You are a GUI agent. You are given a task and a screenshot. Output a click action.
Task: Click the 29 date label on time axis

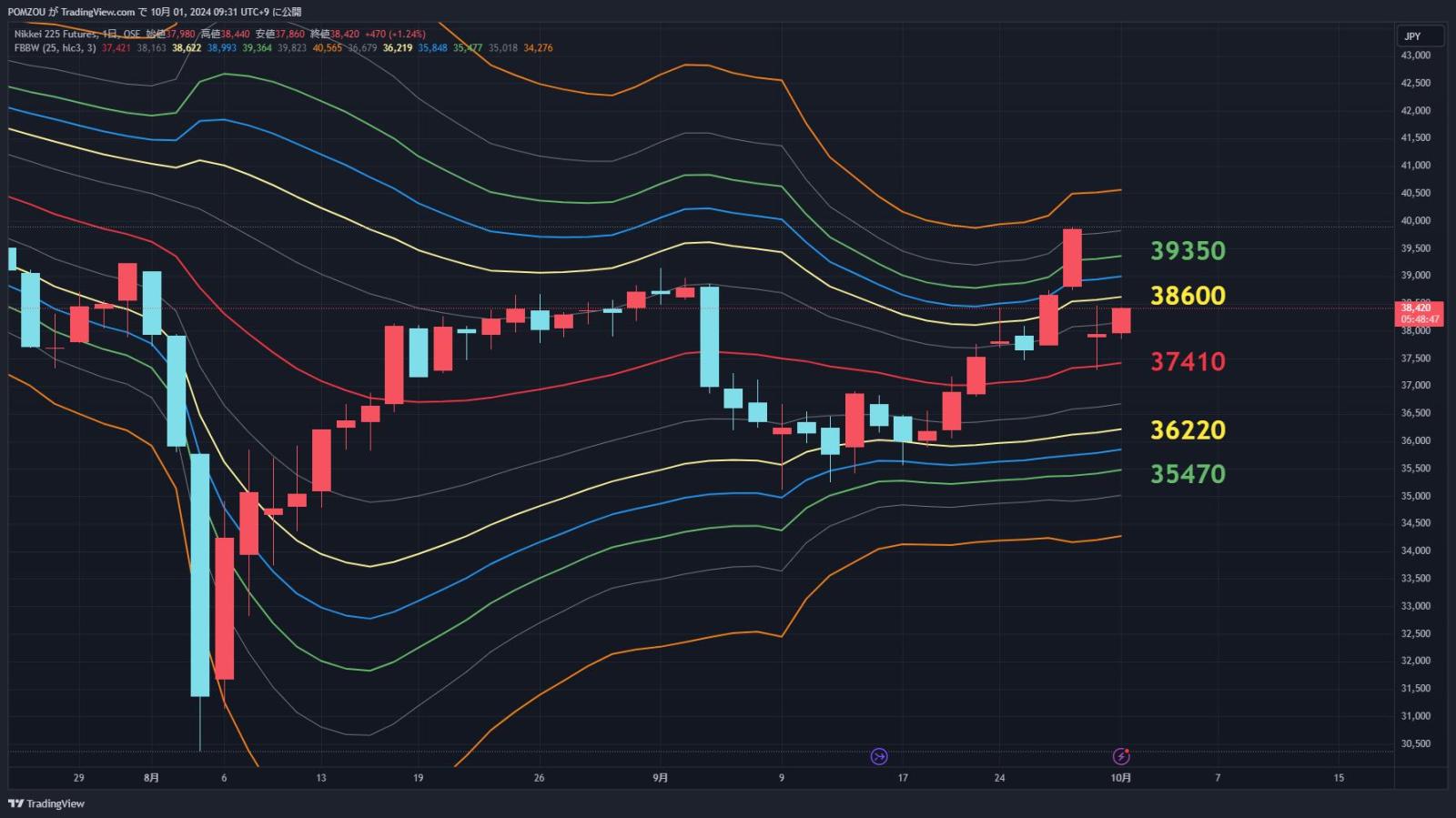click(79, 778)
